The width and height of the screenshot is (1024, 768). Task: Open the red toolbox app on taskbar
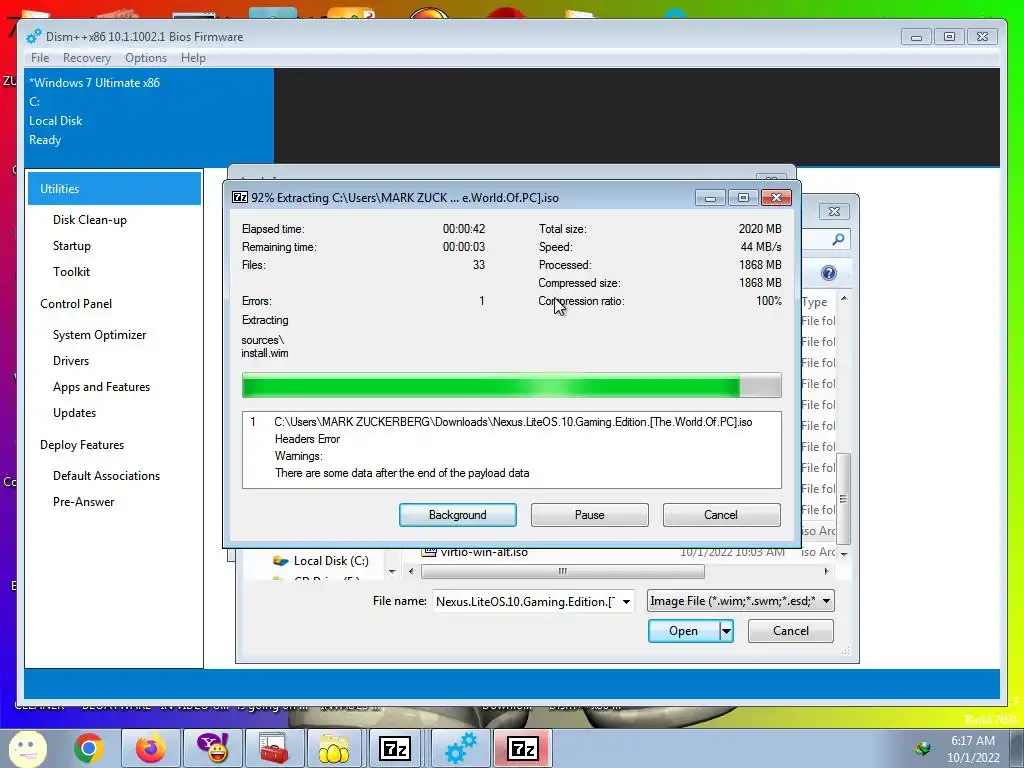pos(274,748)
